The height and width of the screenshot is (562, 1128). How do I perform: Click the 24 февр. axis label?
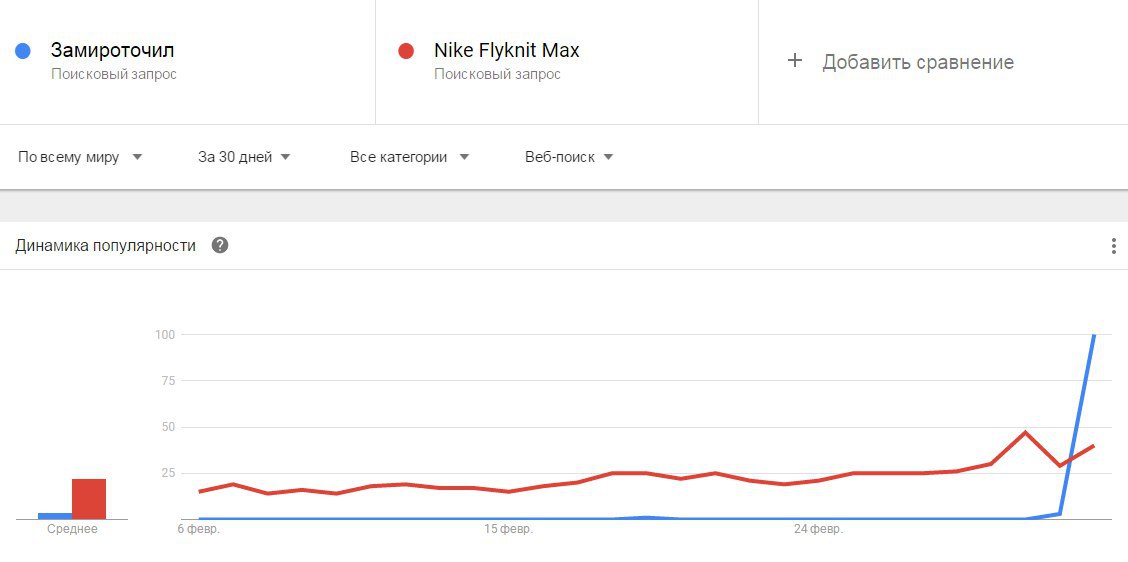click(x=819, y=530)
